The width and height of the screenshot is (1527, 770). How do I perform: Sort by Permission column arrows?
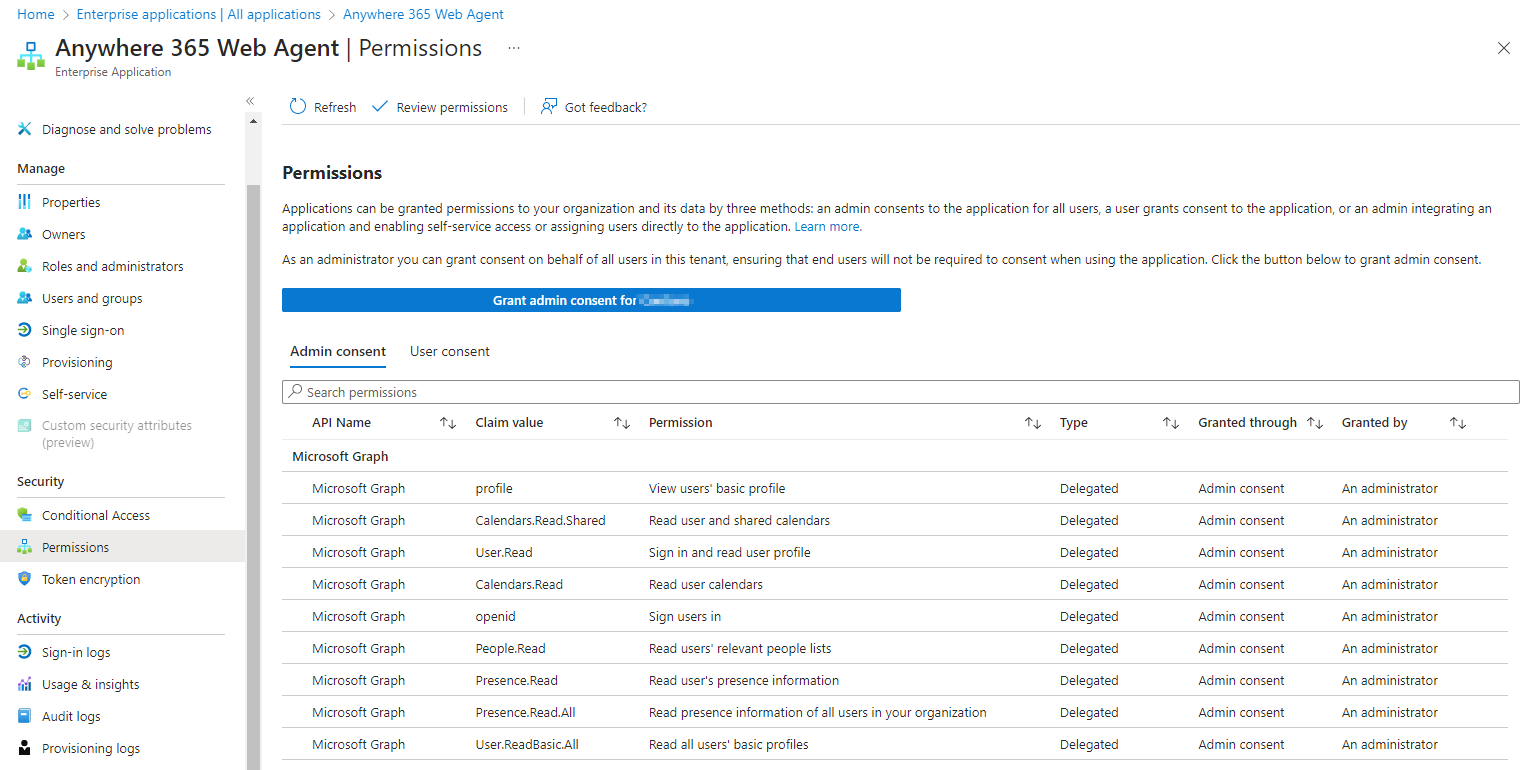[1033, 423]
